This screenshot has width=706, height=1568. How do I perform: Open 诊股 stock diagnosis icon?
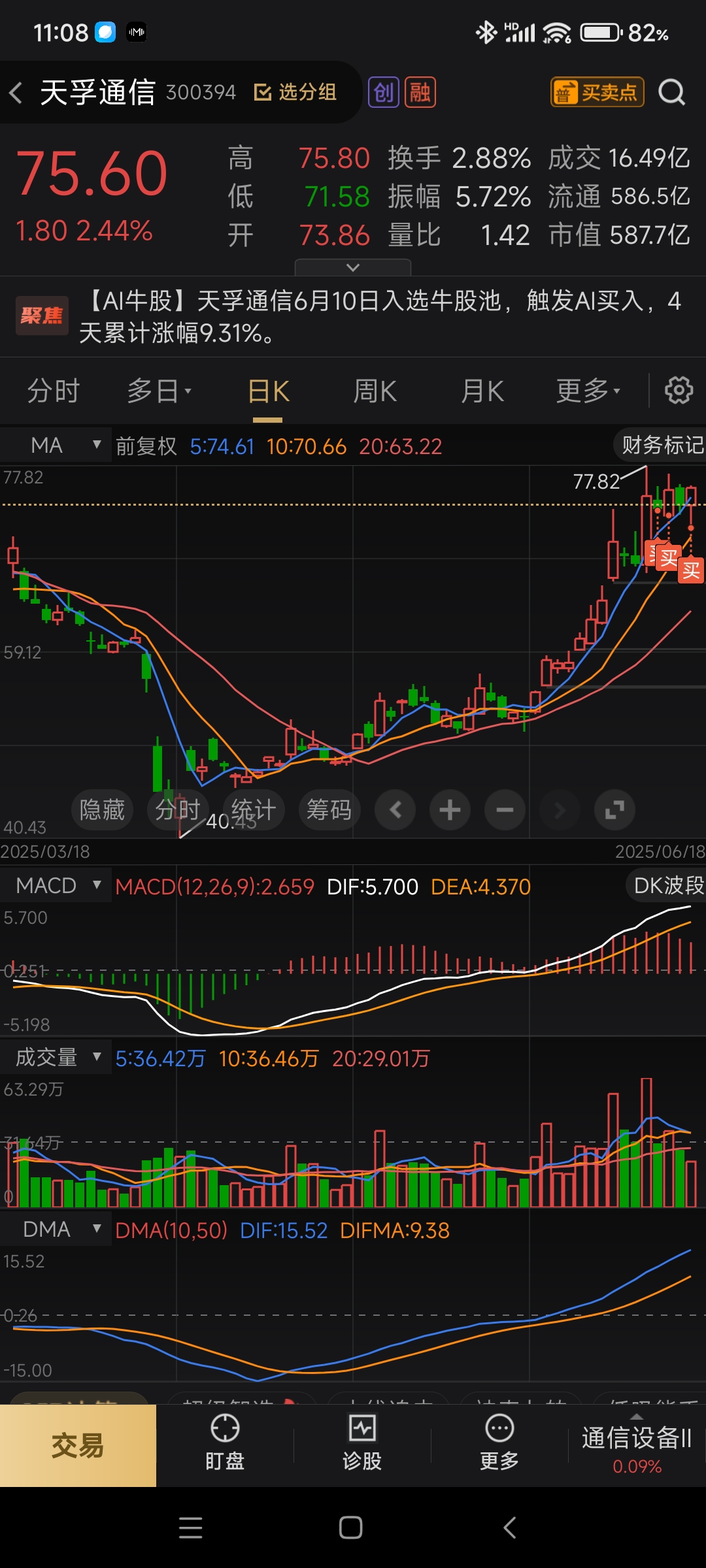[362, 1444]
